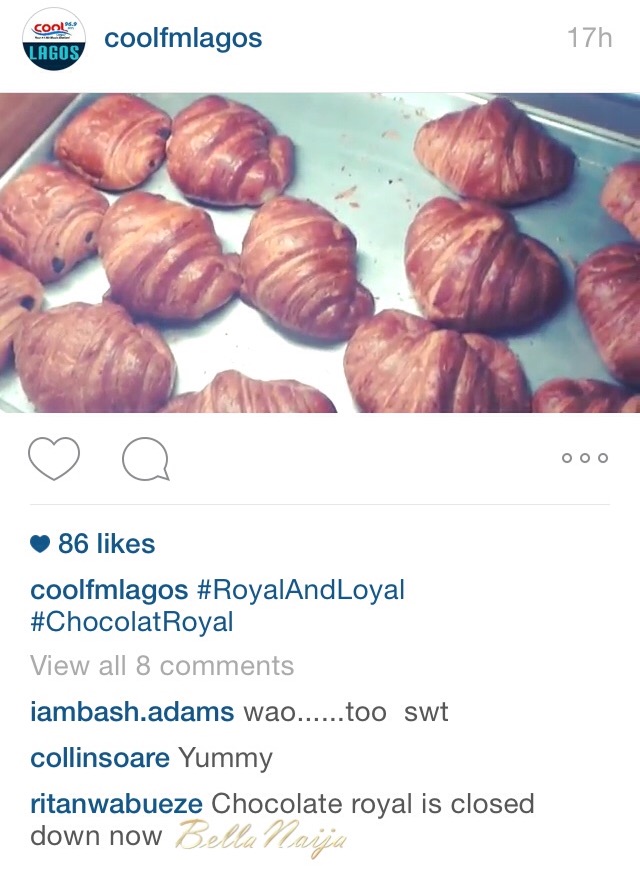
Task: Open the #ChocolatRoyal hashtag
Action: point(131,622)
